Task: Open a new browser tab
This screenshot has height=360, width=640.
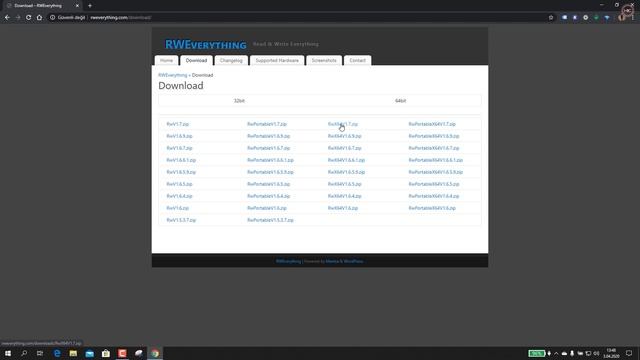Action: pyautogui.click(x=90, y=6)
